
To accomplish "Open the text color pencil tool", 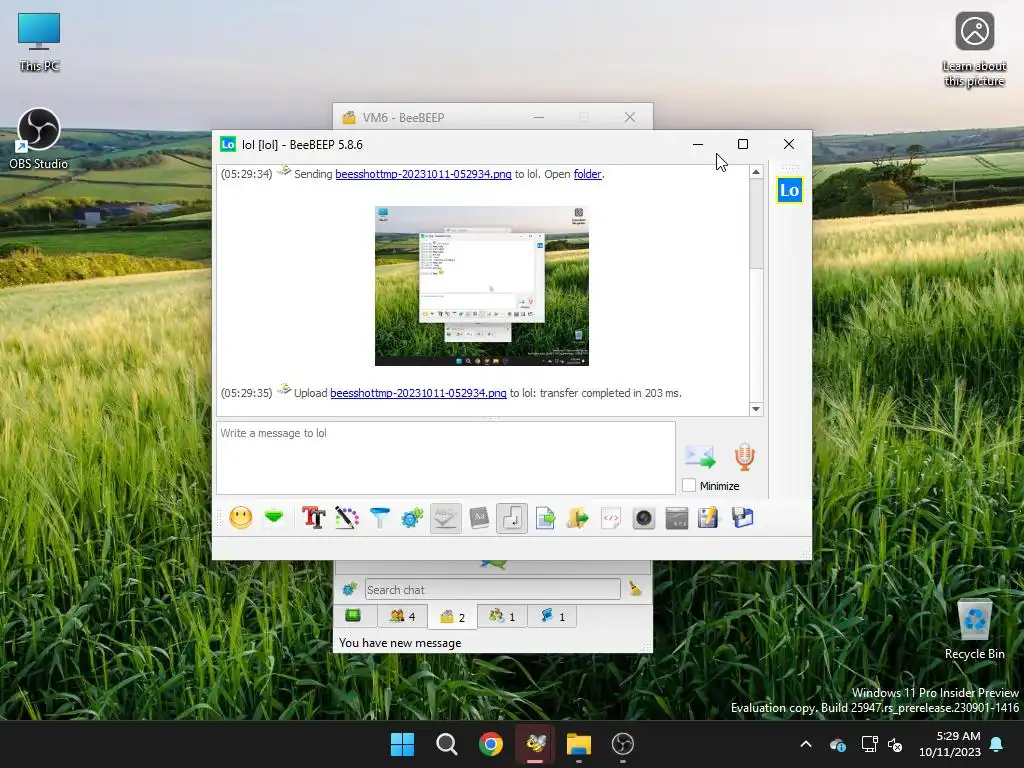I will point(347,519).
